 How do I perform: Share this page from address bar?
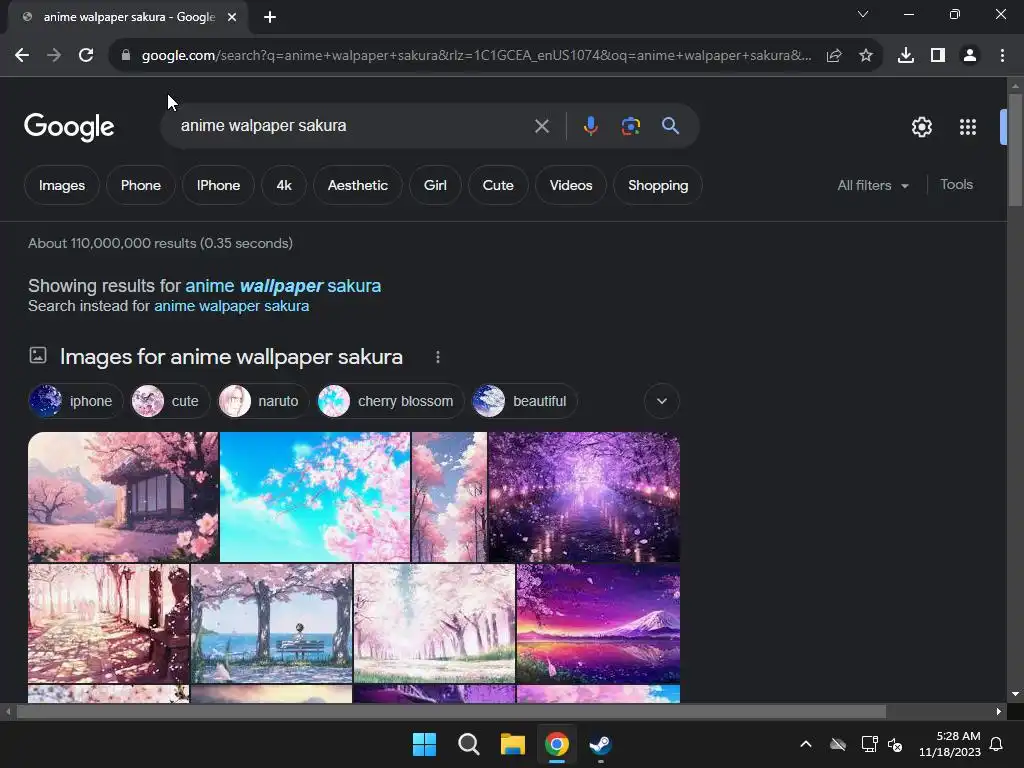[834, 56]
